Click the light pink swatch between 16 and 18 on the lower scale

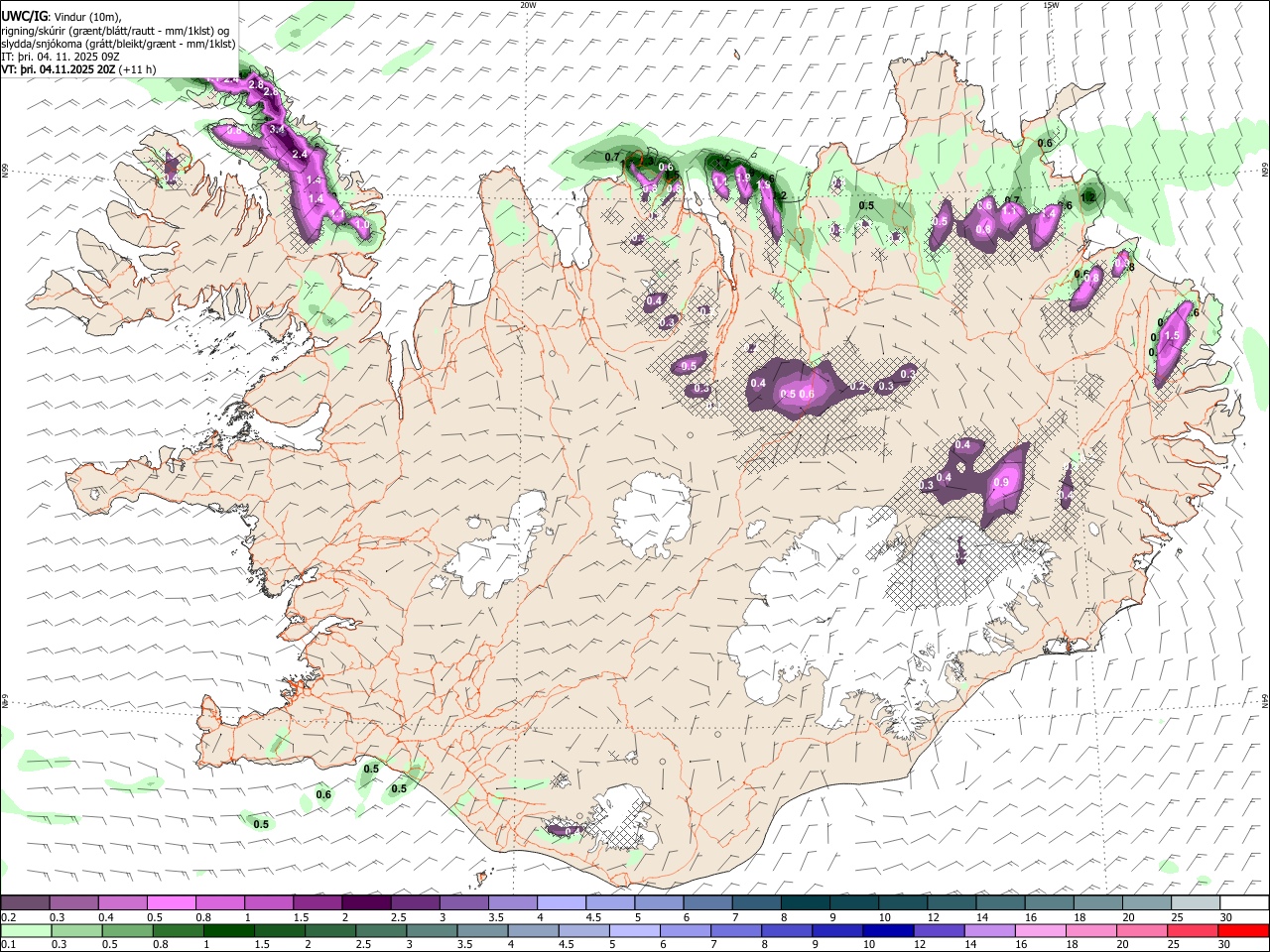click(1039, 930)
